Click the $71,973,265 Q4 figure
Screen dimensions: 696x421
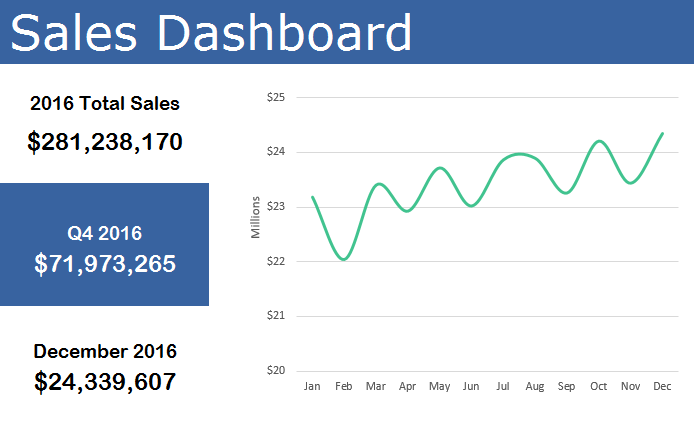(105, 264)
